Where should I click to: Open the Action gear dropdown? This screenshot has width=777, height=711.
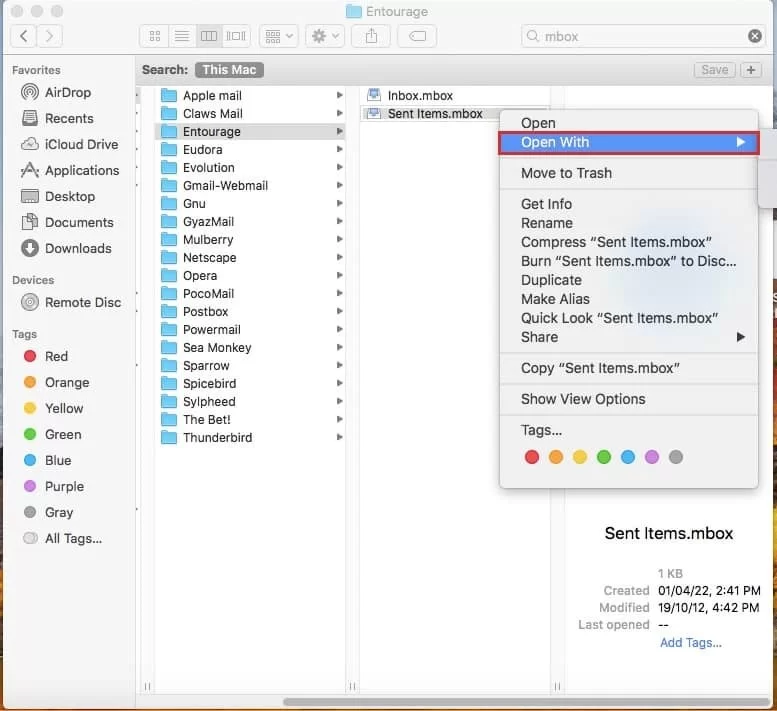point(325,36)
